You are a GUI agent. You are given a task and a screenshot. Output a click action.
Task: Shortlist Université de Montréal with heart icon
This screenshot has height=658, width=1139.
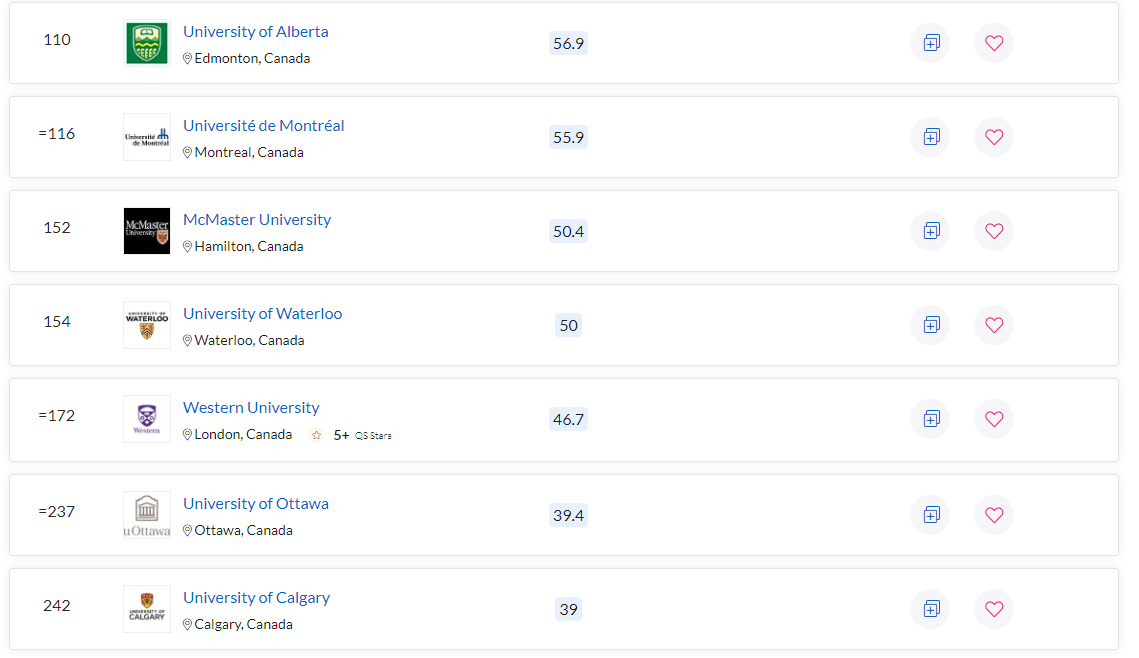[994, 137]
